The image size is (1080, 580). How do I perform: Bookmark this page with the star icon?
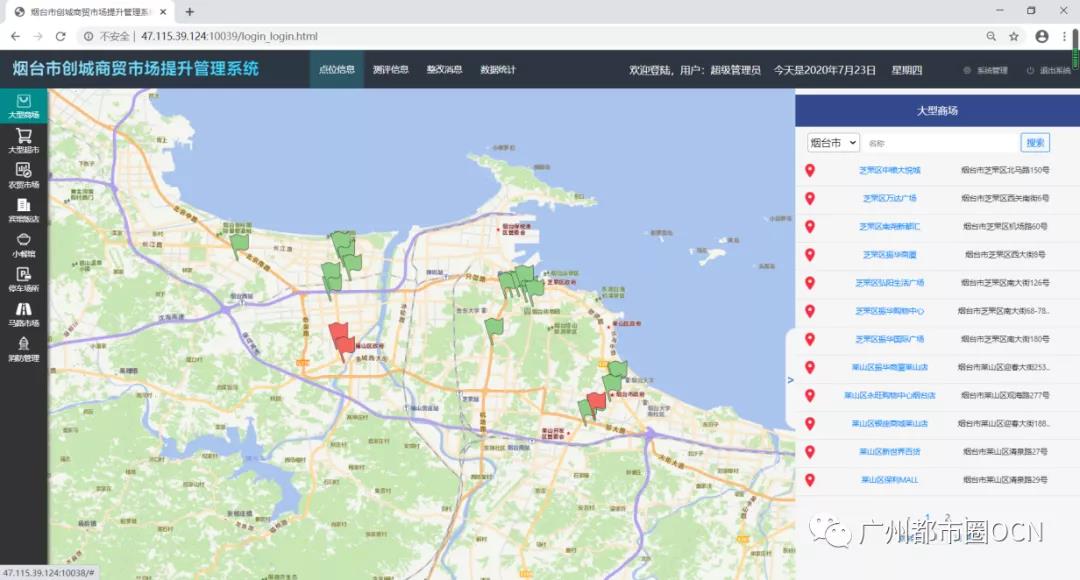[x=1014, y=37]
